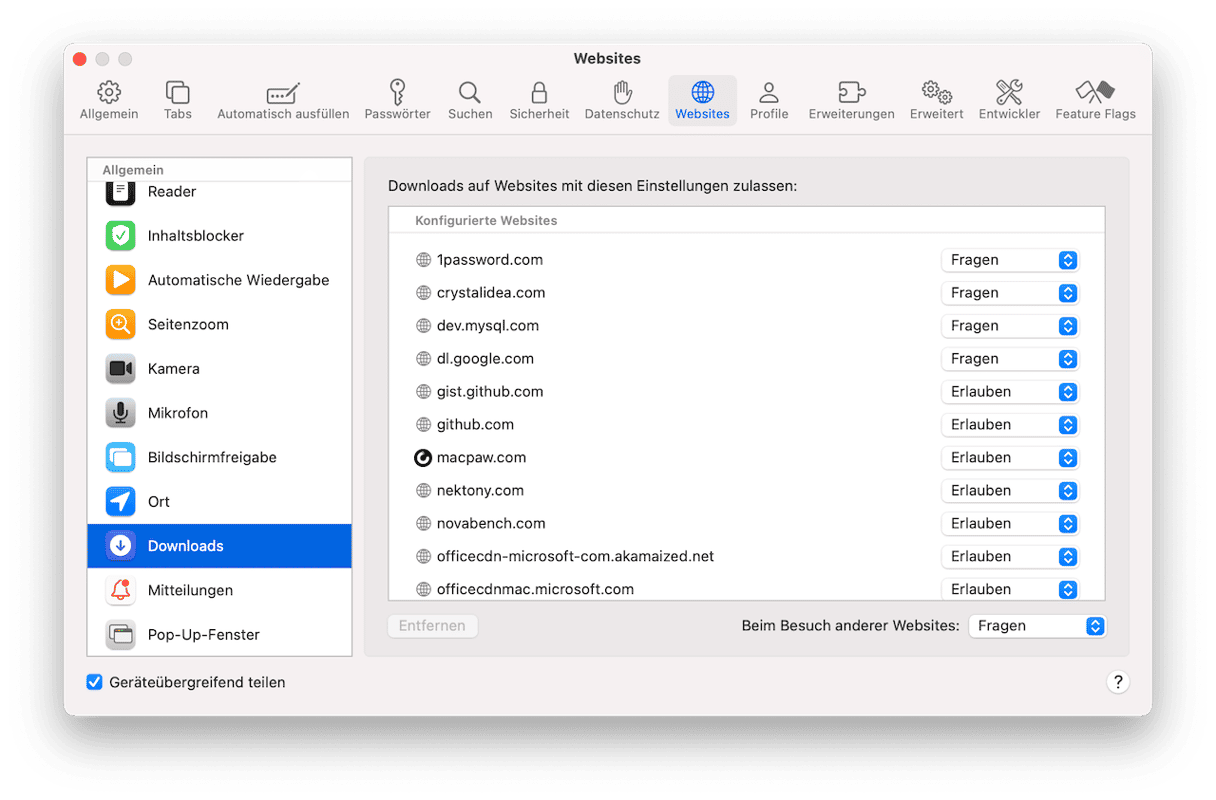The image size is (1216, 800).
Task: Click the Feature Flags icon
Action: click(1095, 93)
